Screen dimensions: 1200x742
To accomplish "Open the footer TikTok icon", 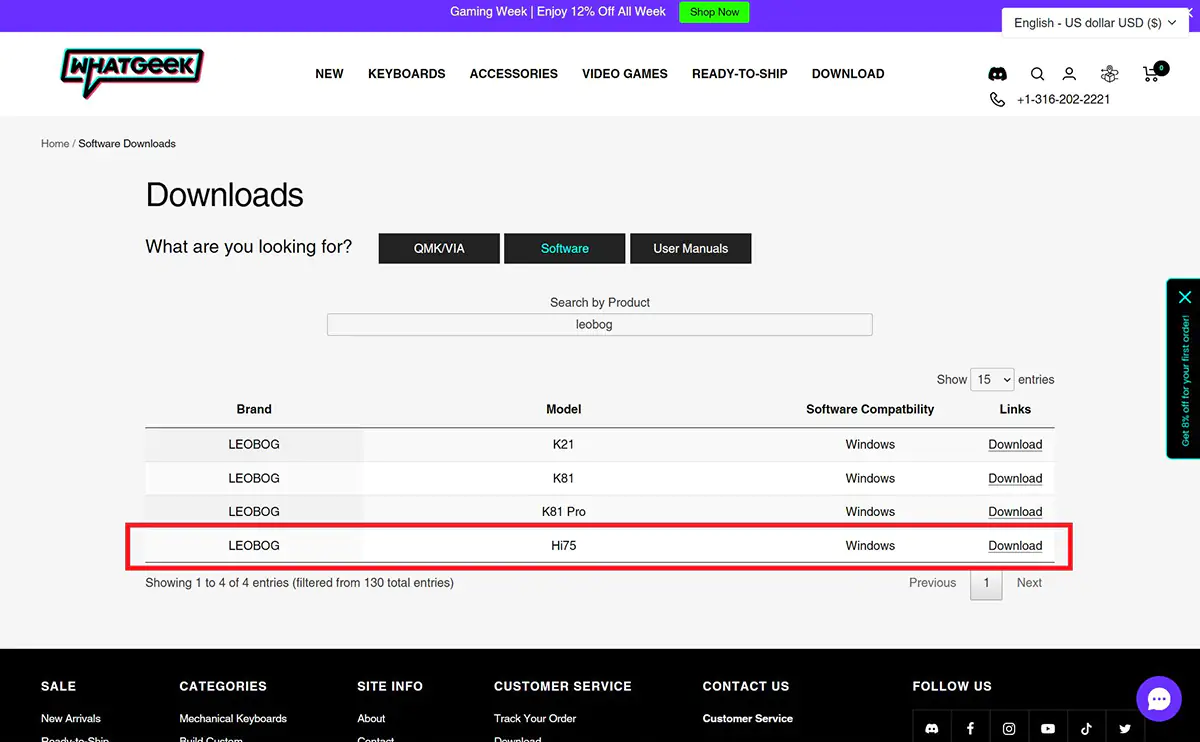I will pyautogui.click(x=1086, y=729).
